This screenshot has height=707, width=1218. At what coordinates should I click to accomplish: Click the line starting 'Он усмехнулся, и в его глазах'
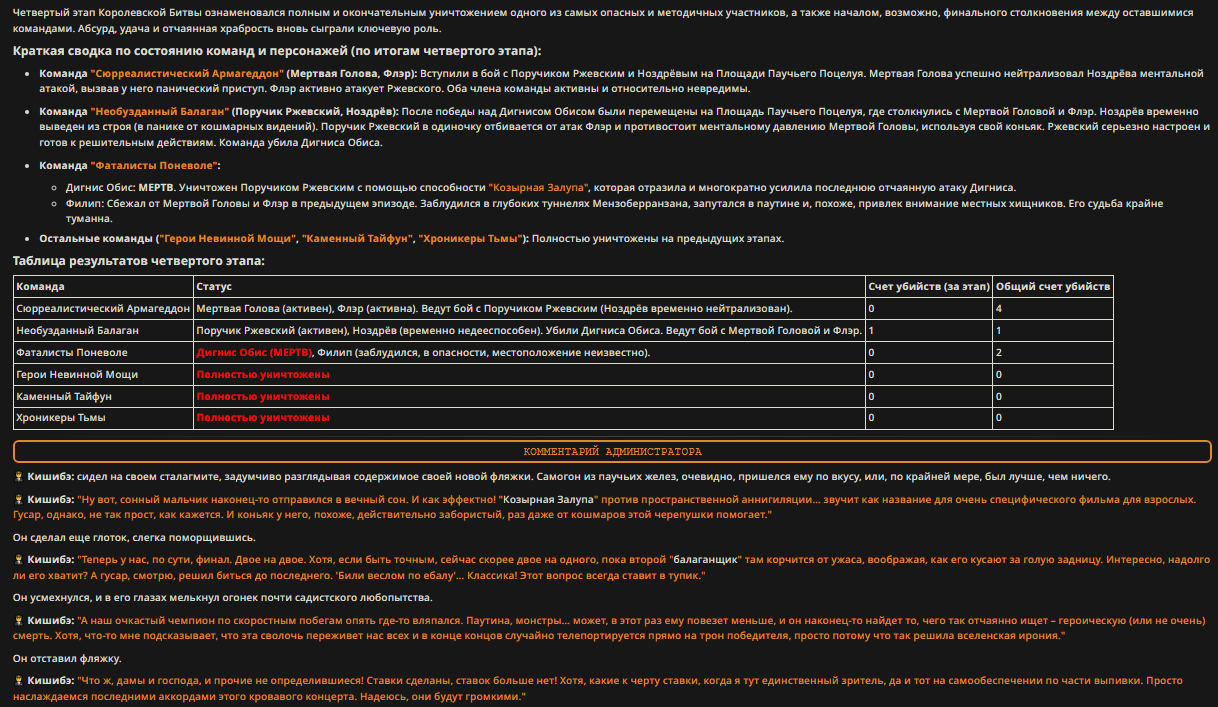click(x=223, y=598)
